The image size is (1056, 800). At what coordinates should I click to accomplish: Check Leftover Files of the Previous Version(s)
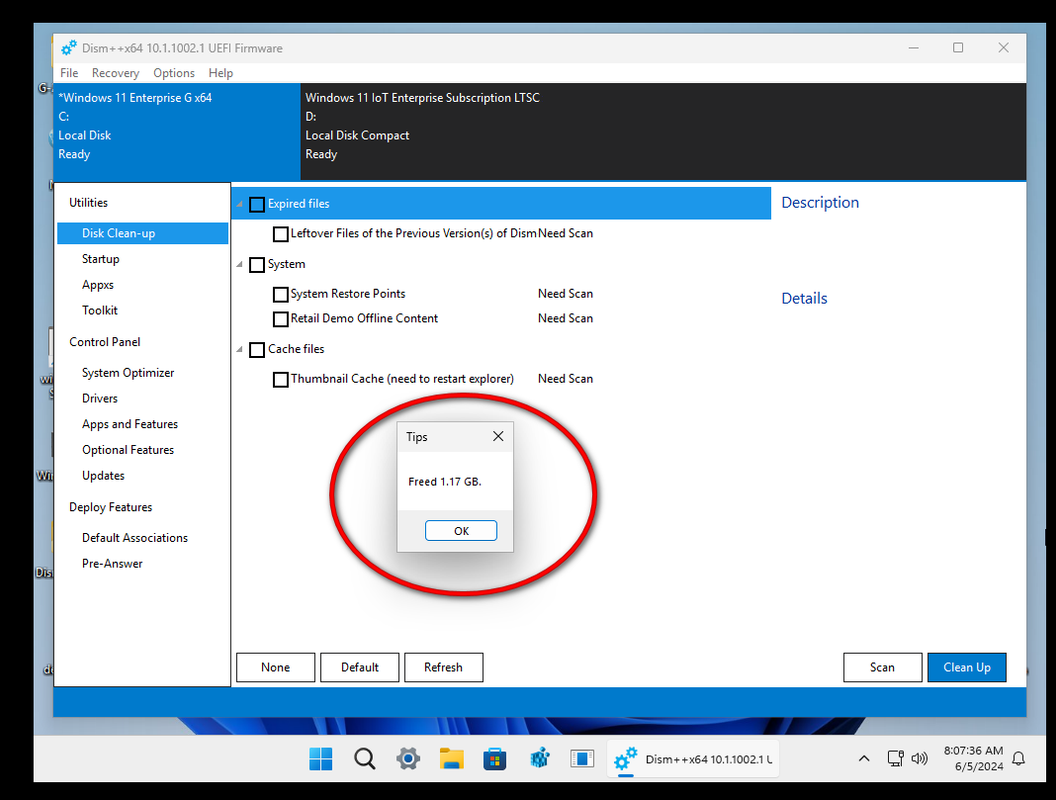click(280, 234)
